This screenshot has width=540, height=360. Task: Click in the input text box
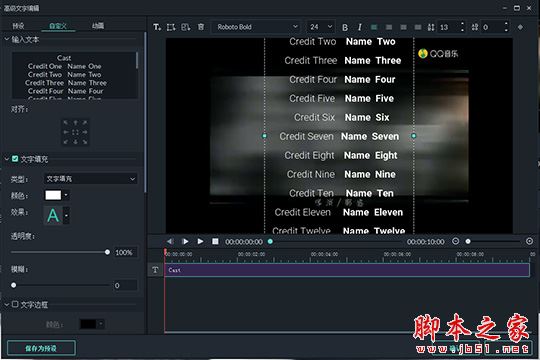point(74,75)
